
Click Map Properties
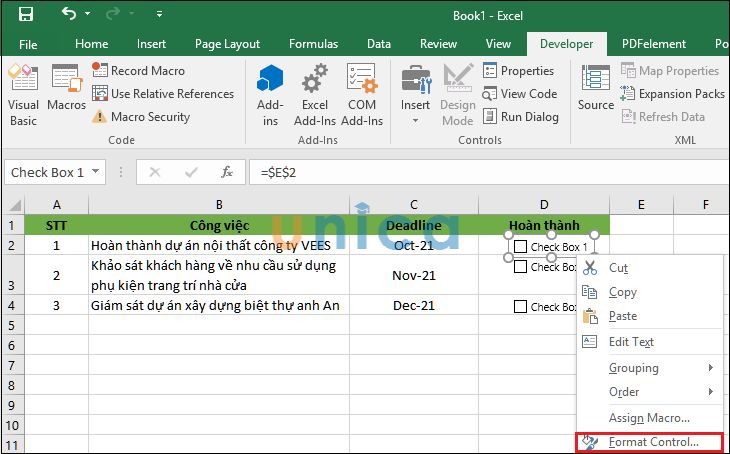click(669, 71)
